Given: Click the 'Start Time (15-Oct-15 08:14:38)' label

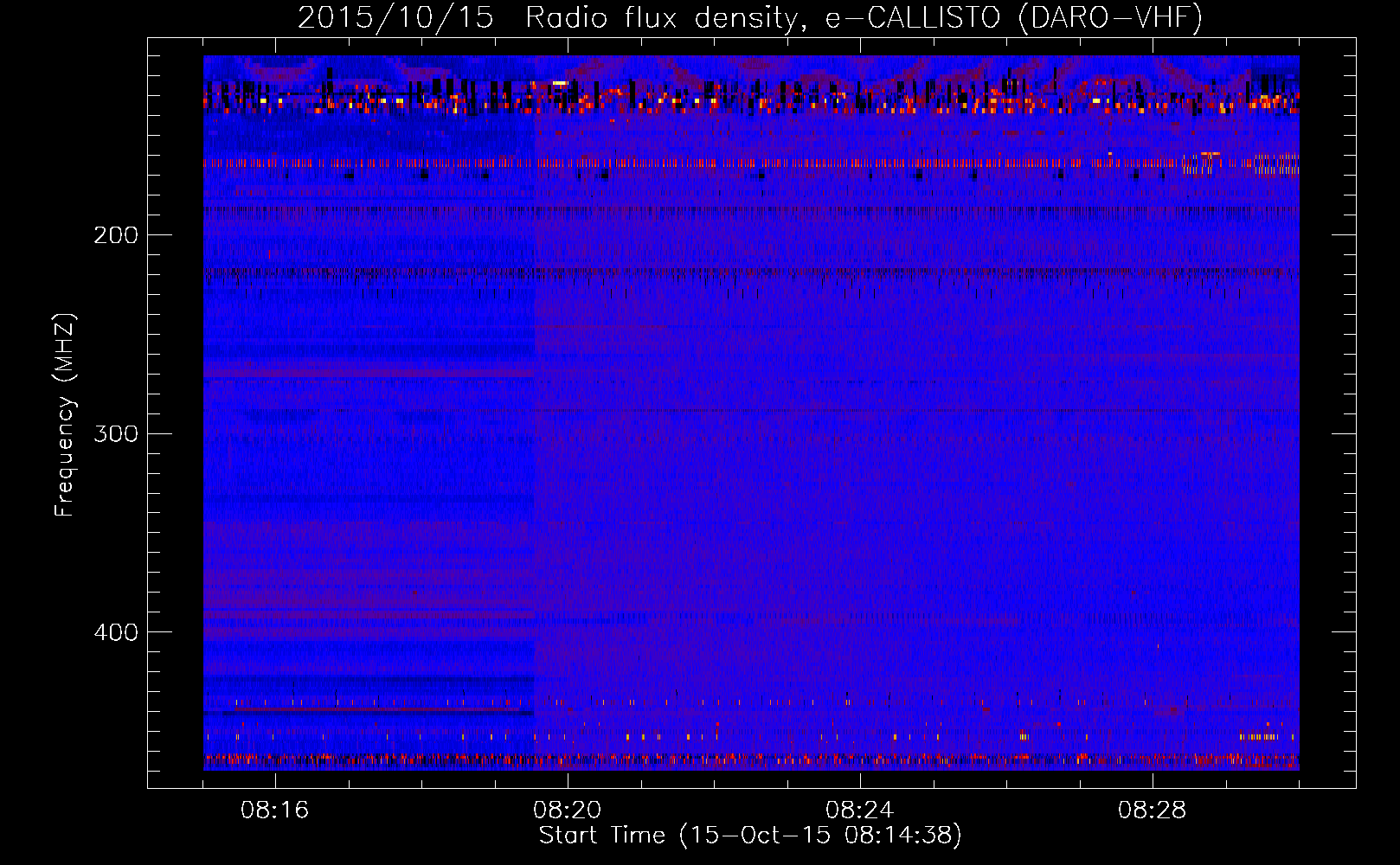Looking at the screenshot, I should [x=751, y=836].
